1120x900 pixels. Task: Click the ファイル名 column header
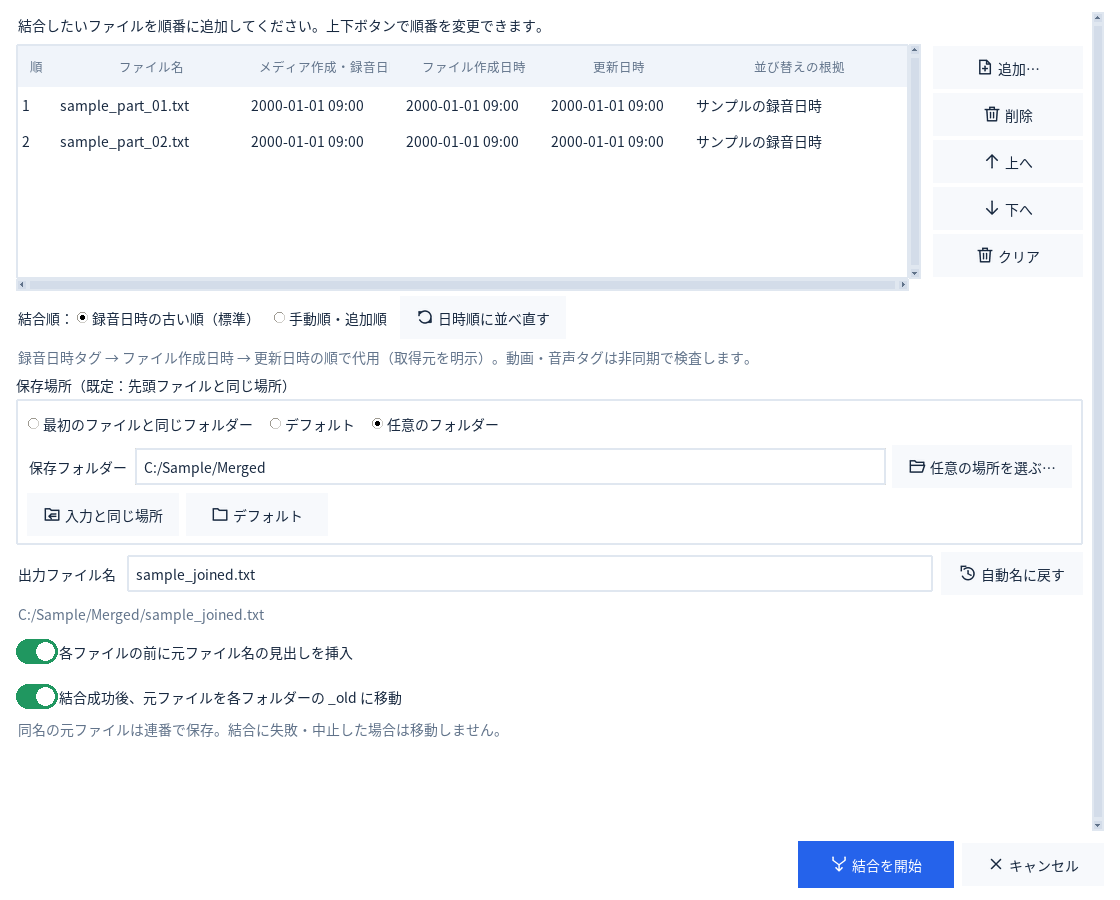coord(151,67)
